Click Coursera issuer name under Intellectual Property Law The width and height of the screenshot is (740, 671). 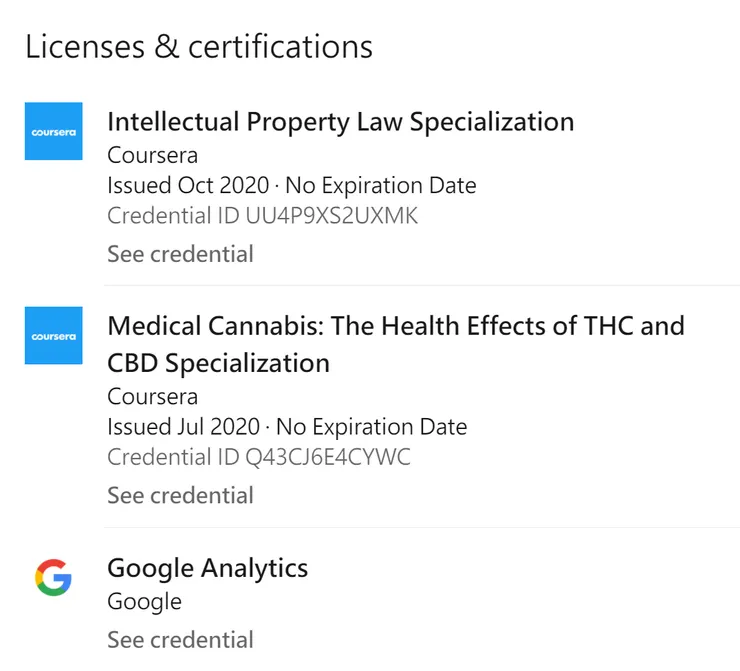click(152, 155)
